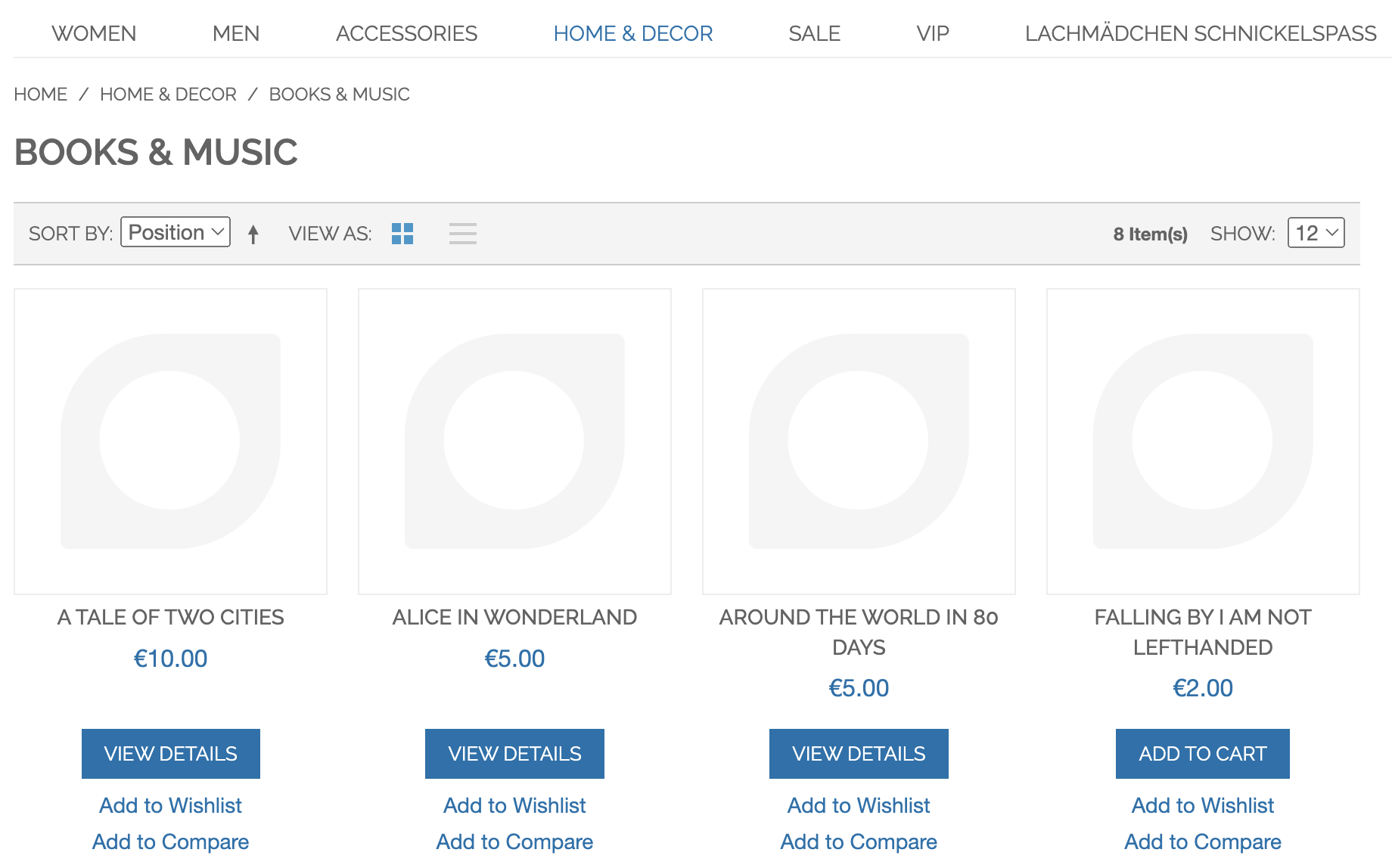Click the Falling by I Am Not Lefthanded title
Screen dimensions: 1392x868
click(1202, 632)
